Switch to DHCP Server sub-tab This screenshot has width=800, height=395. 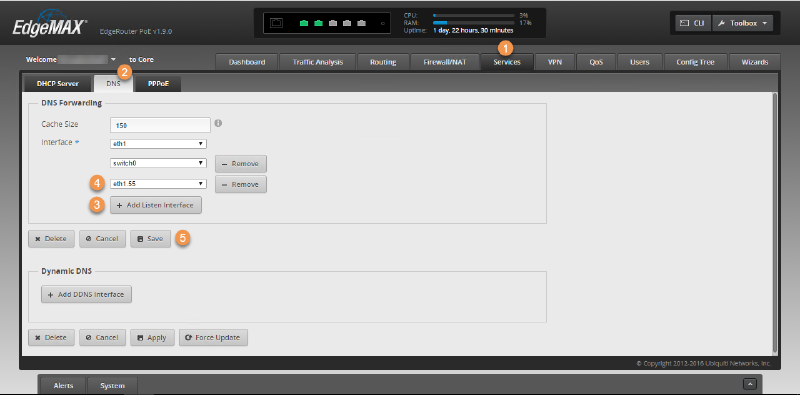58,84
